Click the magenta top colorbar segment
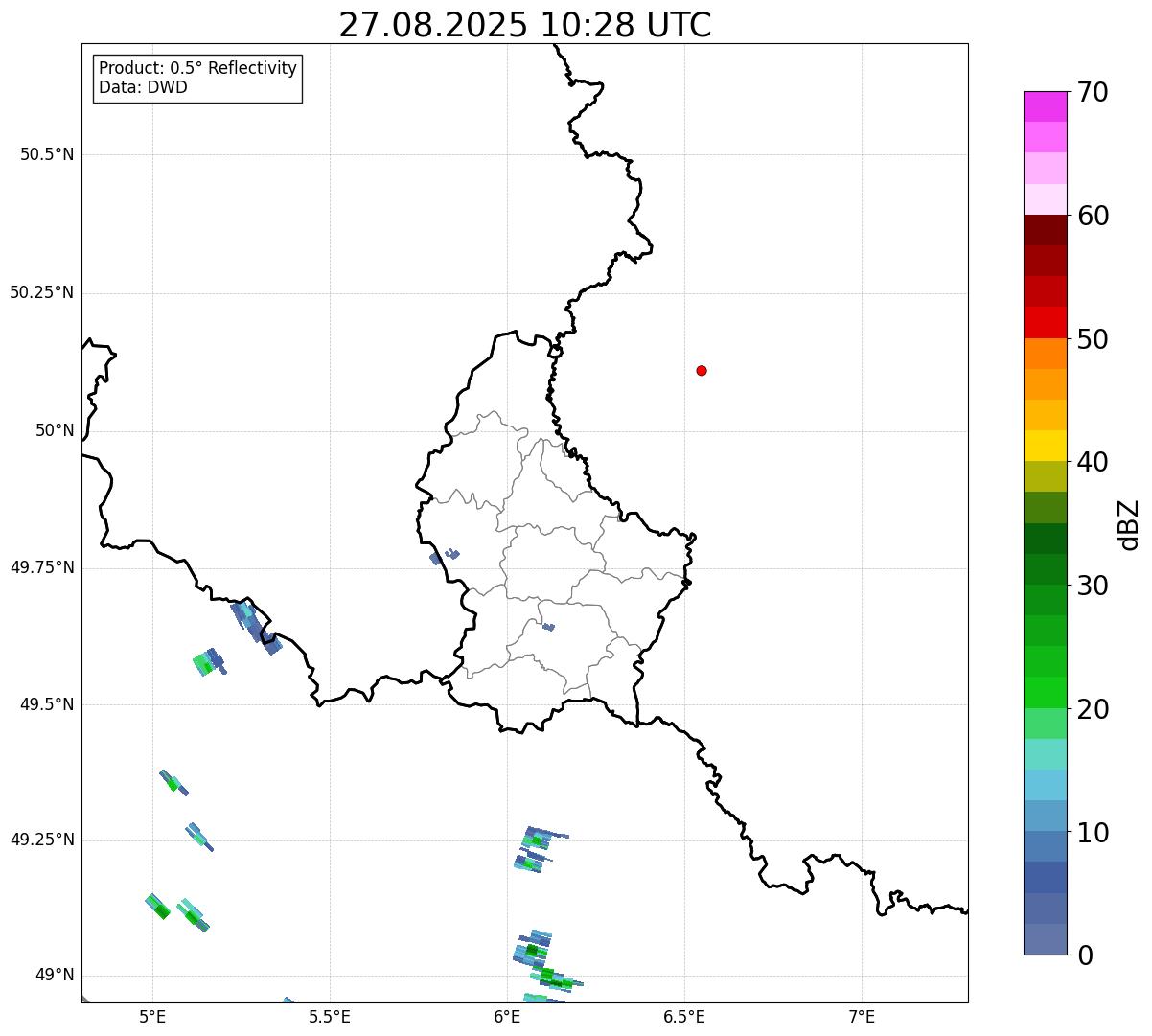Image resolution: width=1152 pixels, height=1036 pixels. tap(1045, 106)
